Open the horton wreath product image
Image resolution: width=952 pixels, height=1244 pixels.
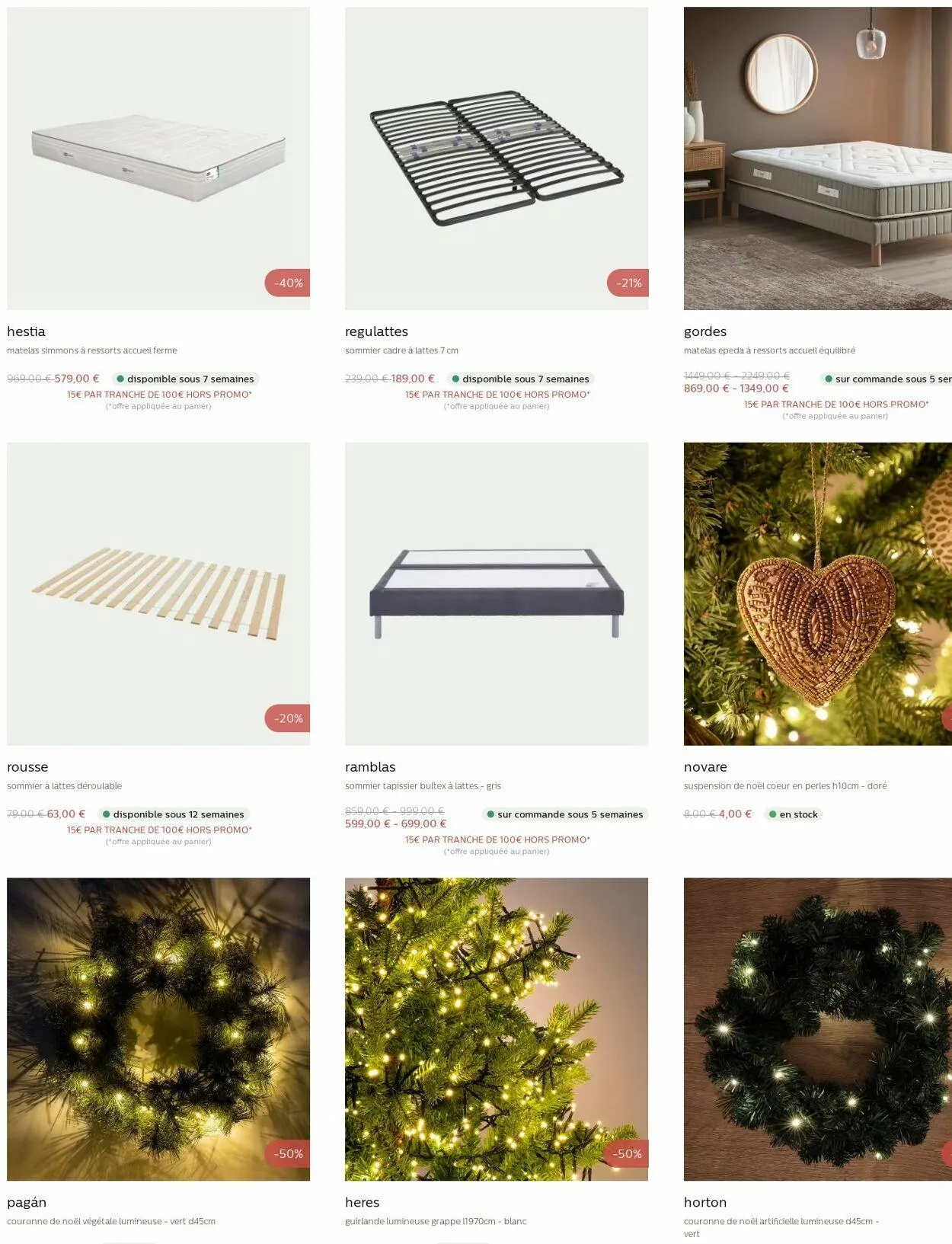[818, 1029]
